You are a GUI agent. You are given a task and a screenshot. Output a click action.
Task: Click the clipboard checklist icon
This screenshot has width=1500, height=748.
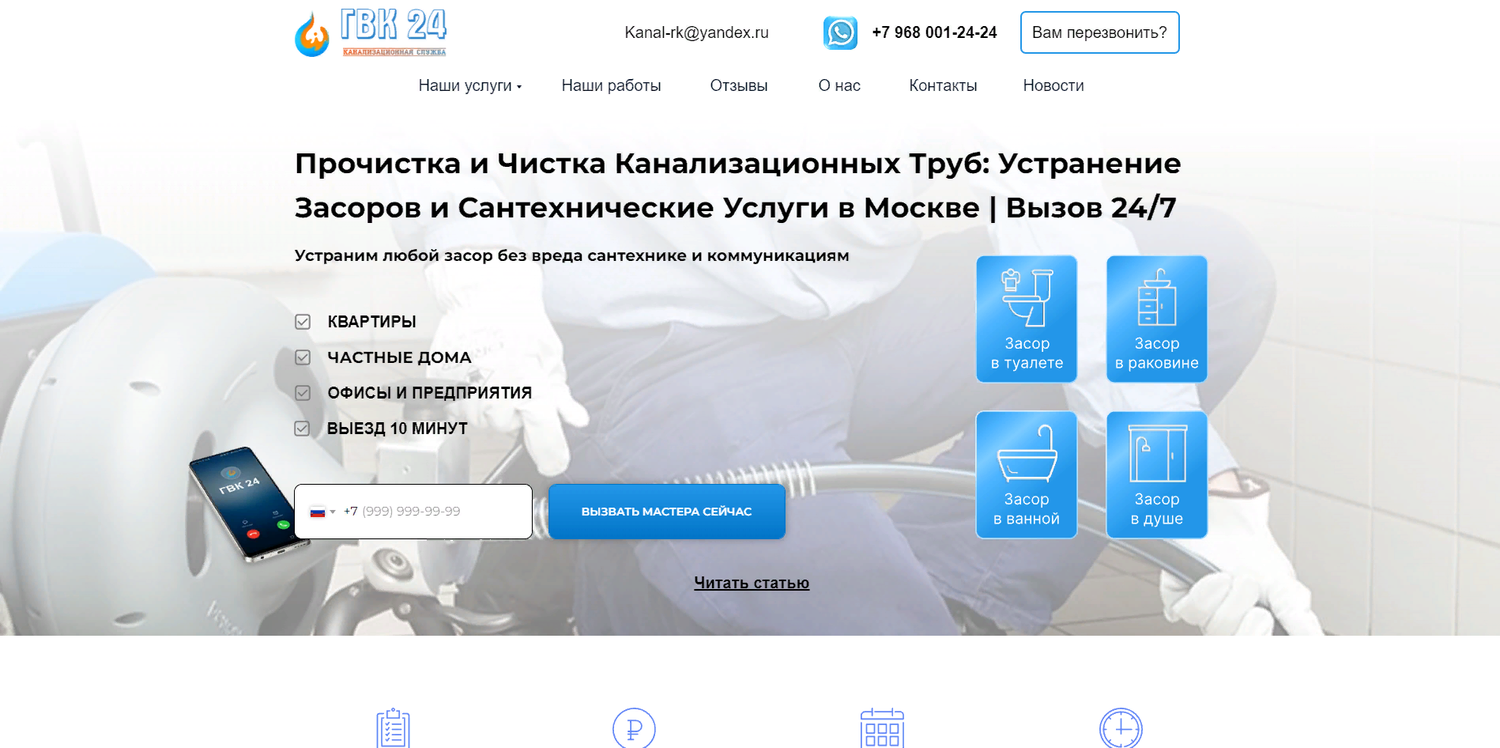click(x=393, y=728)
